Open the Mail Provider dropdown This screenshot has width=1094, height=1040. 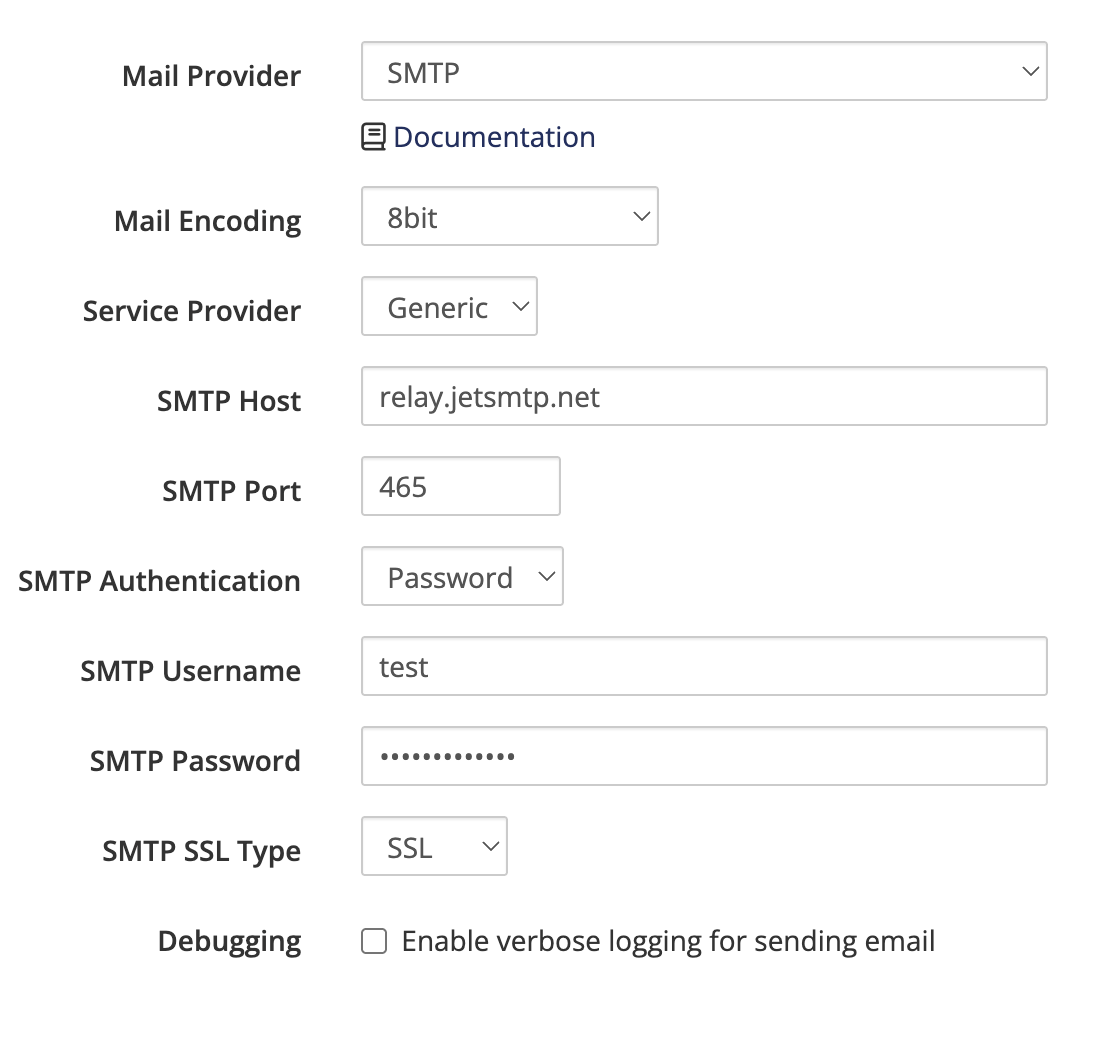pyautogui.click(x=703, y=71)
